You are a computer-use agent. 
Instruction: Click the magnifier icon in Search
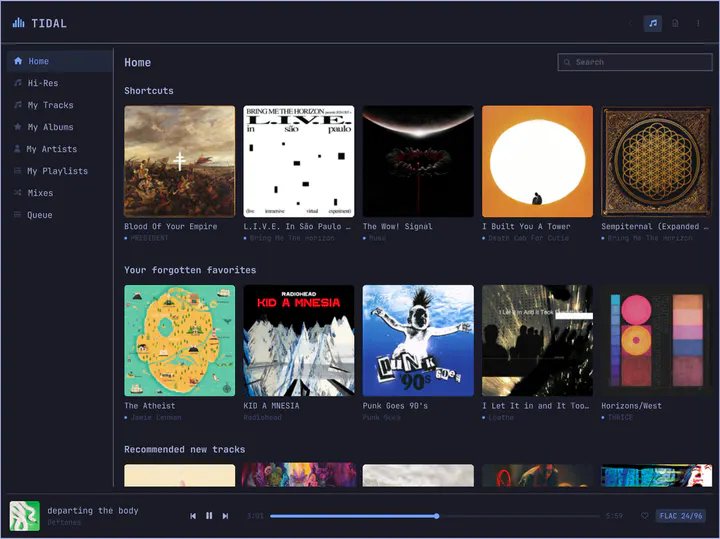(568, 62)
